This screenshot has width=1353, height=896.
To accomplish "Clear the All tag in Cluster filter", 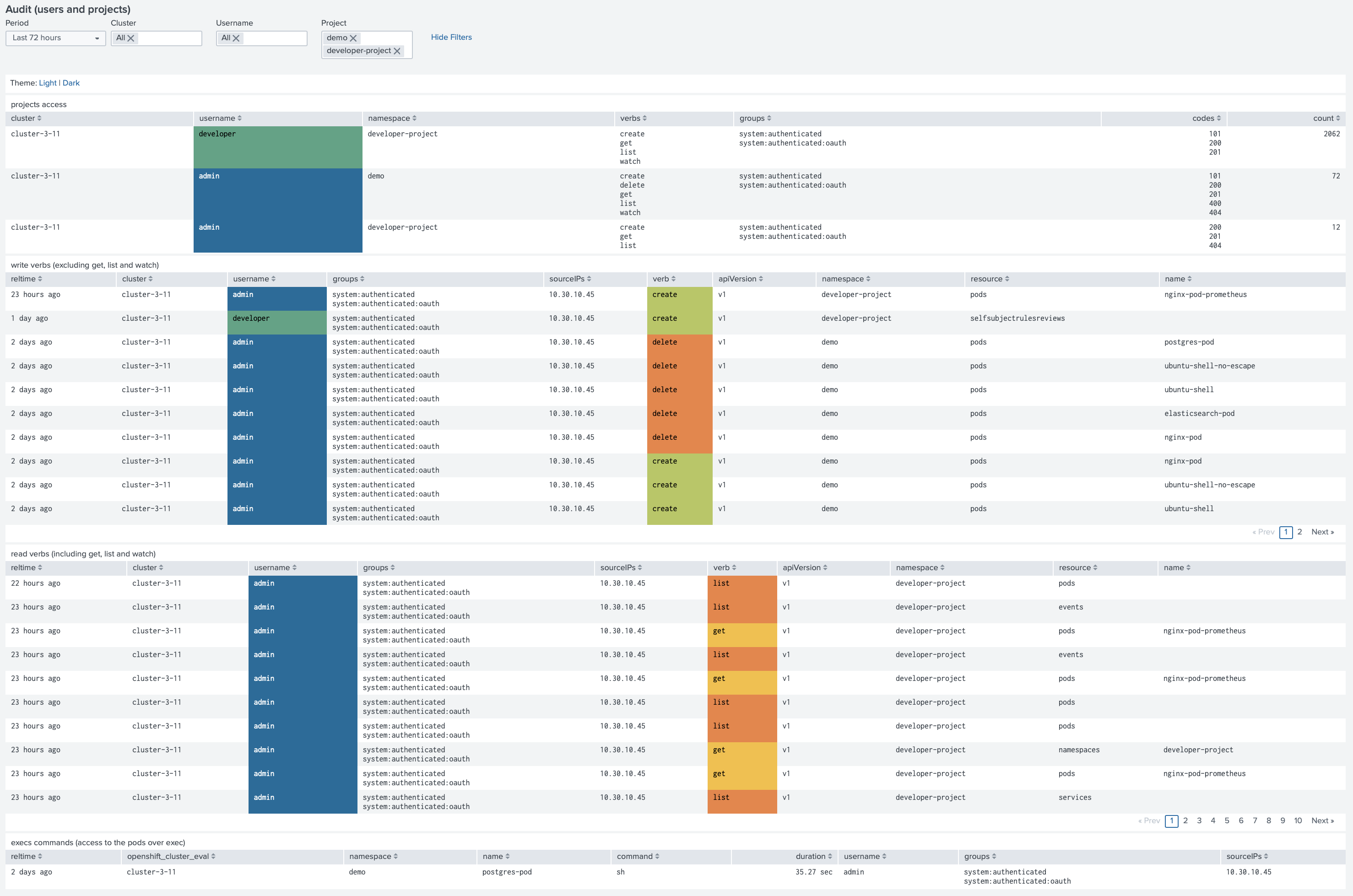I will click(x=131, y=38).
